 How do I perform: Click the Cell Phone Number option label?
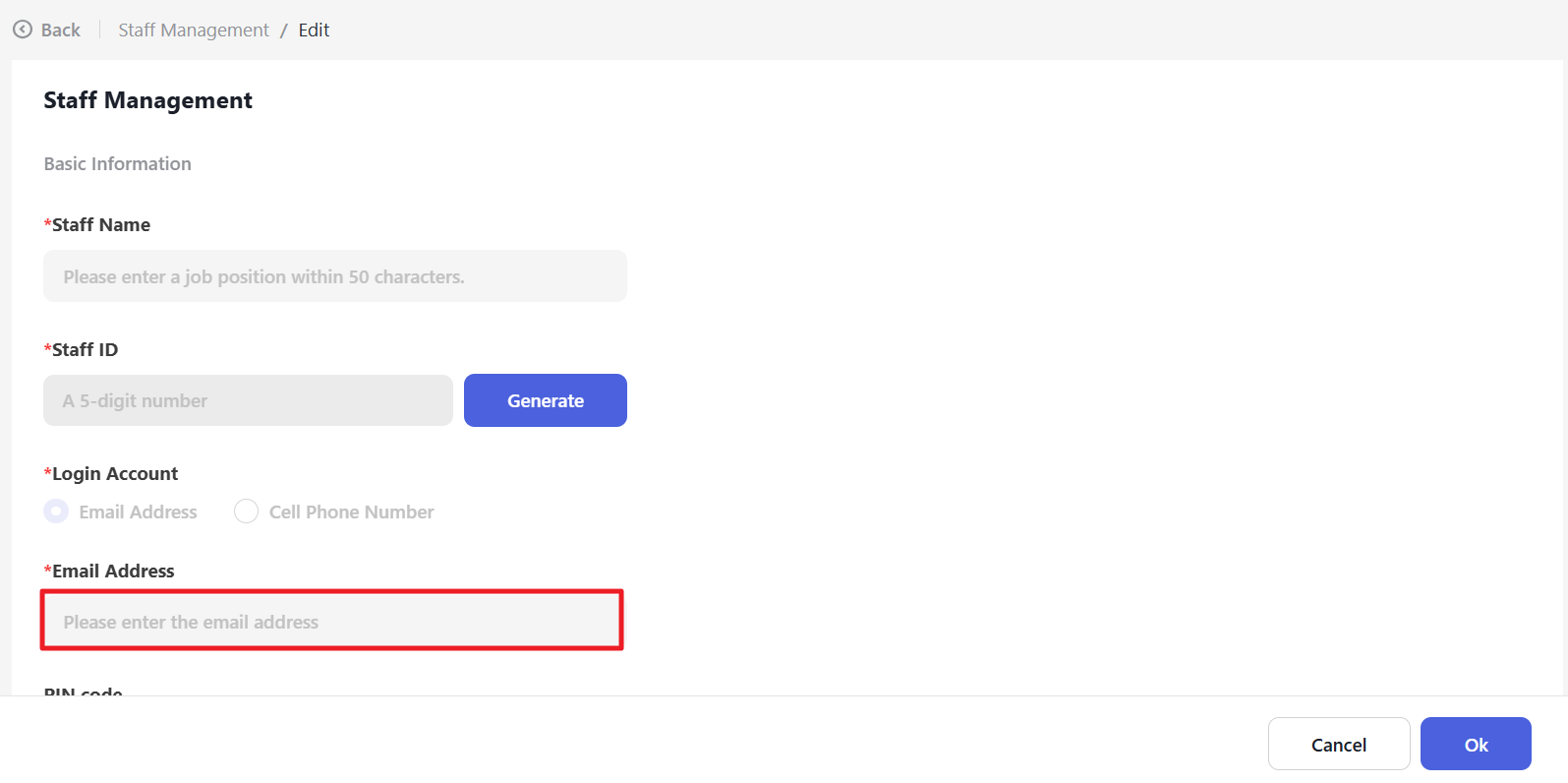[x=351, y=512]
